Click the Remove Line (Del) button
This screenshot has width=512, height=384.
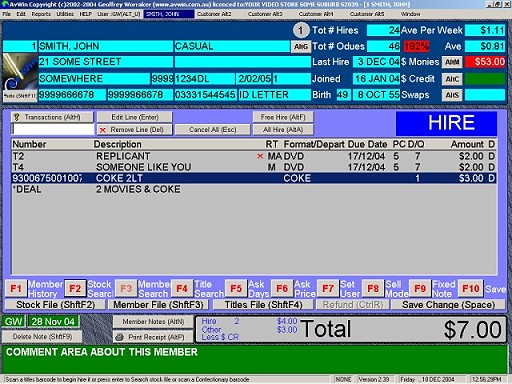tap(135, 130)
